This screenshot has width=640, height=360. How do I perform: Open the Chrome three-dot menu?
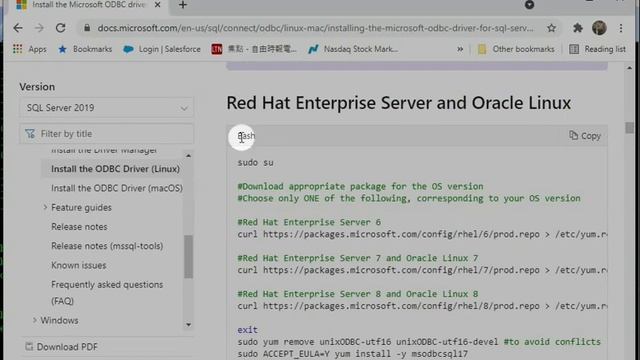coord(621,28)
